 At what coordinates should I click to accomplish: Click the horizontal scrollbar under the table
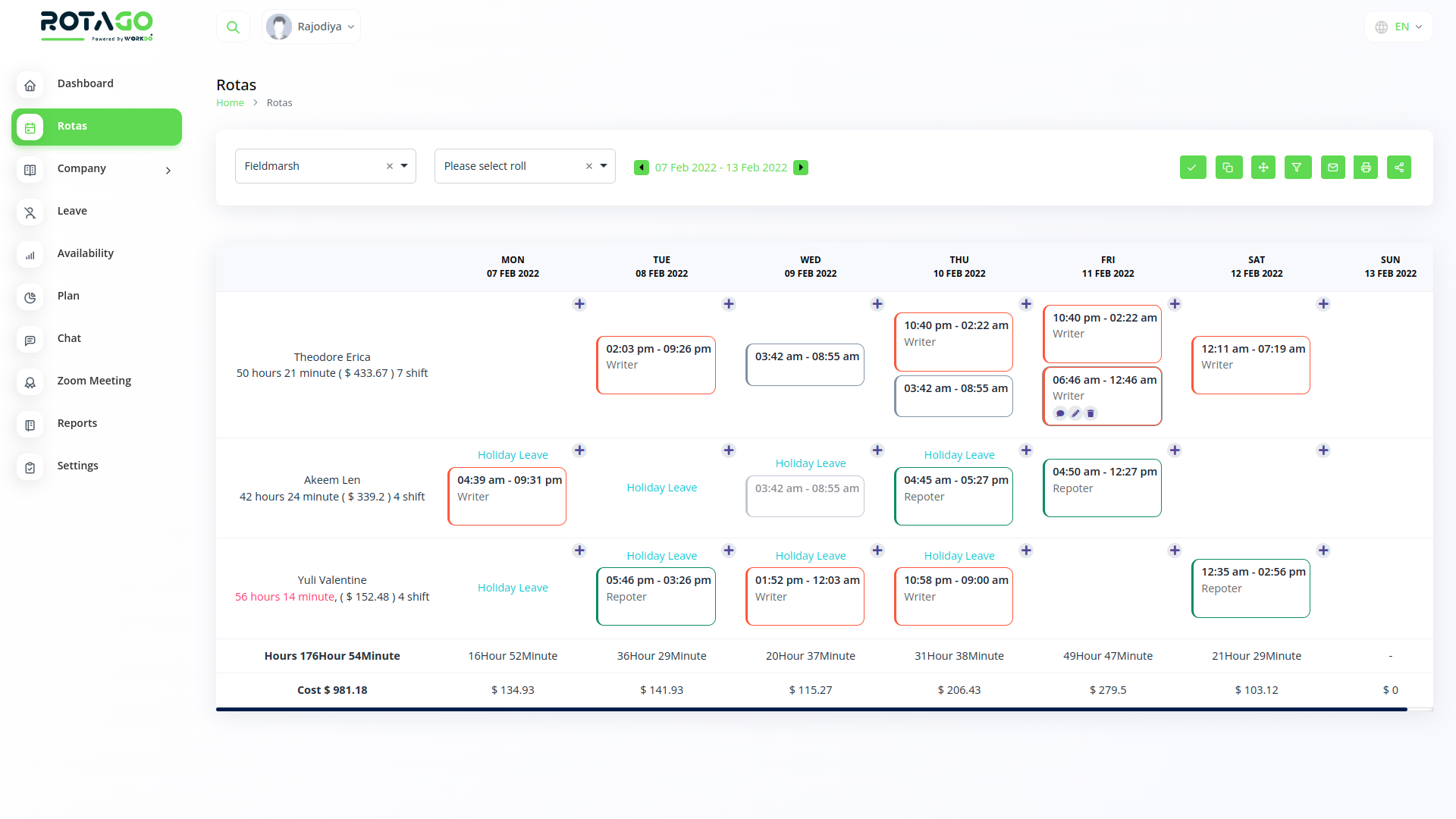811,710
